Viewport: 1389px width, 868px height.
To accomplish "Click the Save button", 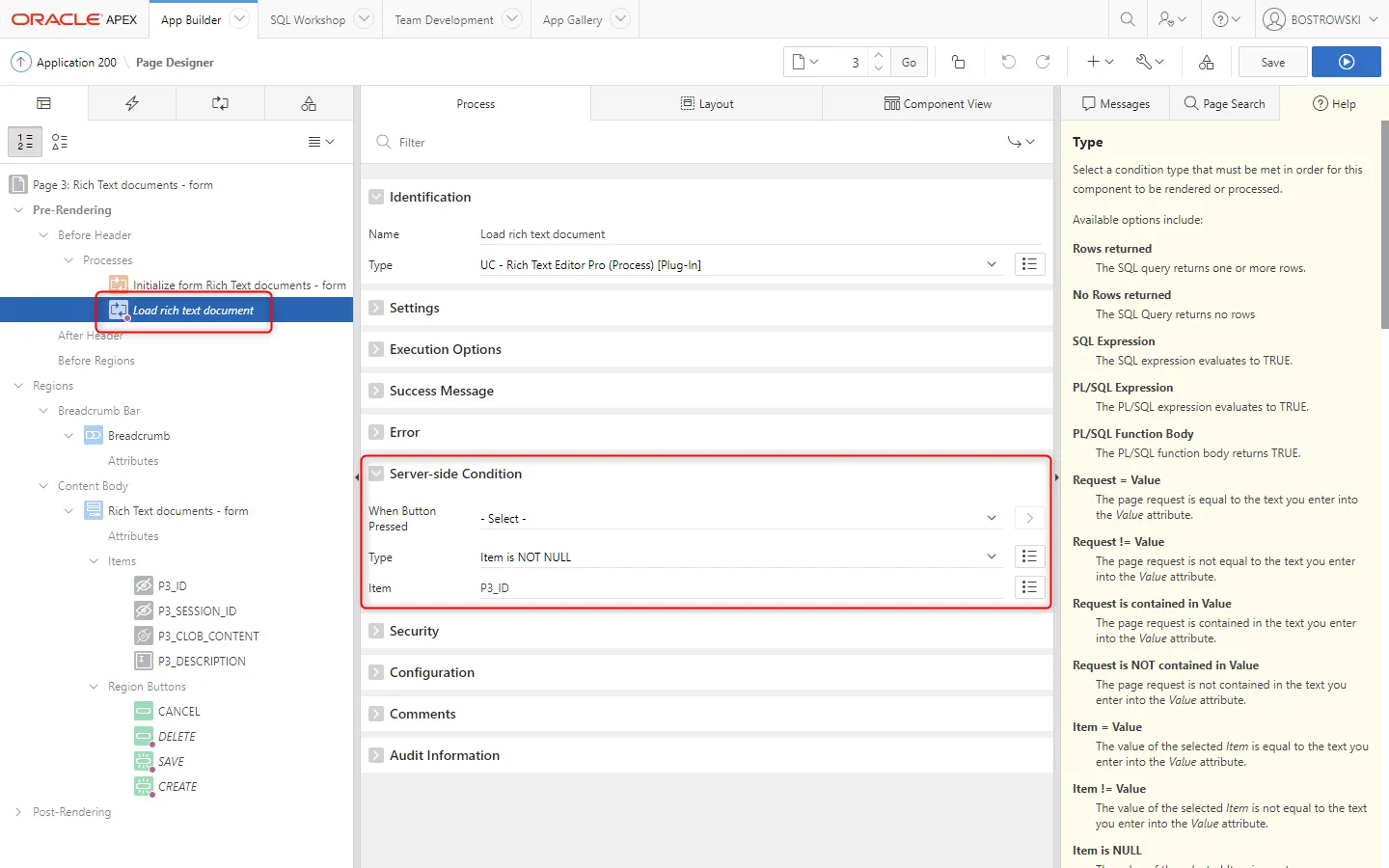I will [x=1272, y=62].
